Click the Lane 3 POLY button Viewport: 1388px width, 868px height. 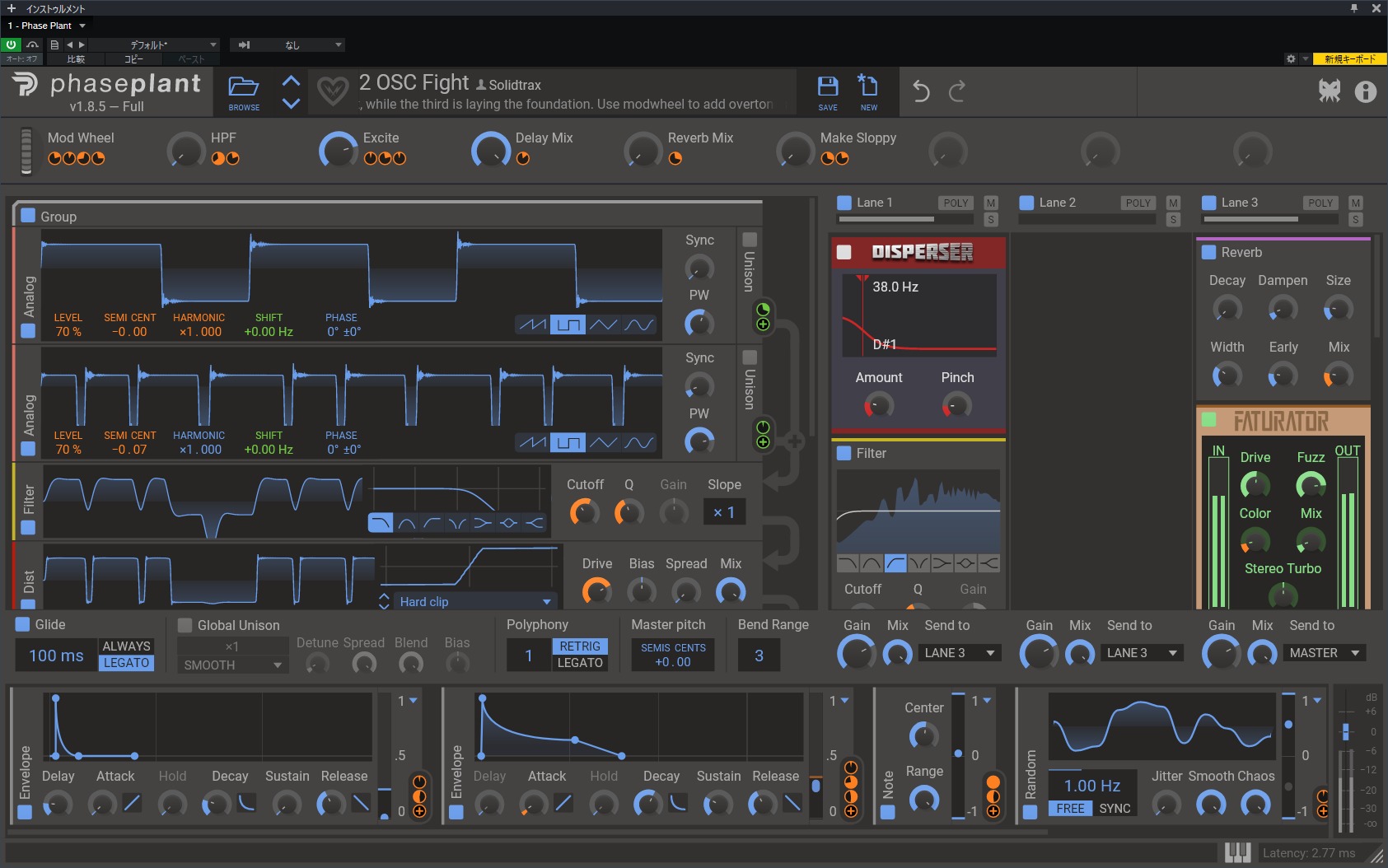1320,203
